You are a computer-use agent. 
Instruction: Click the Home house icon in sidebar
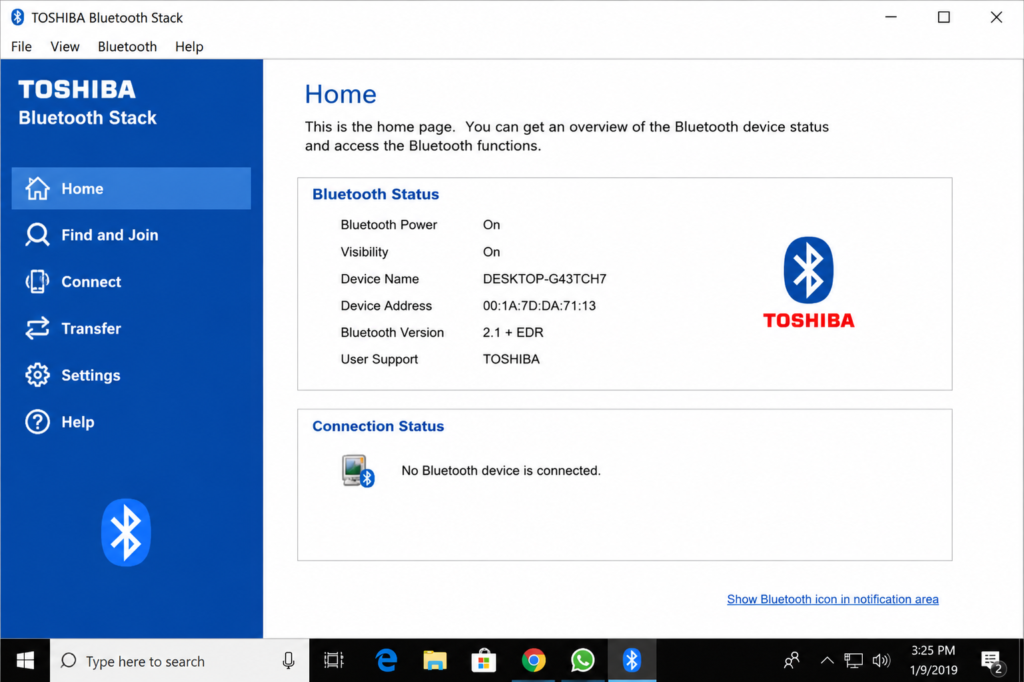click(x=37, y=188)
